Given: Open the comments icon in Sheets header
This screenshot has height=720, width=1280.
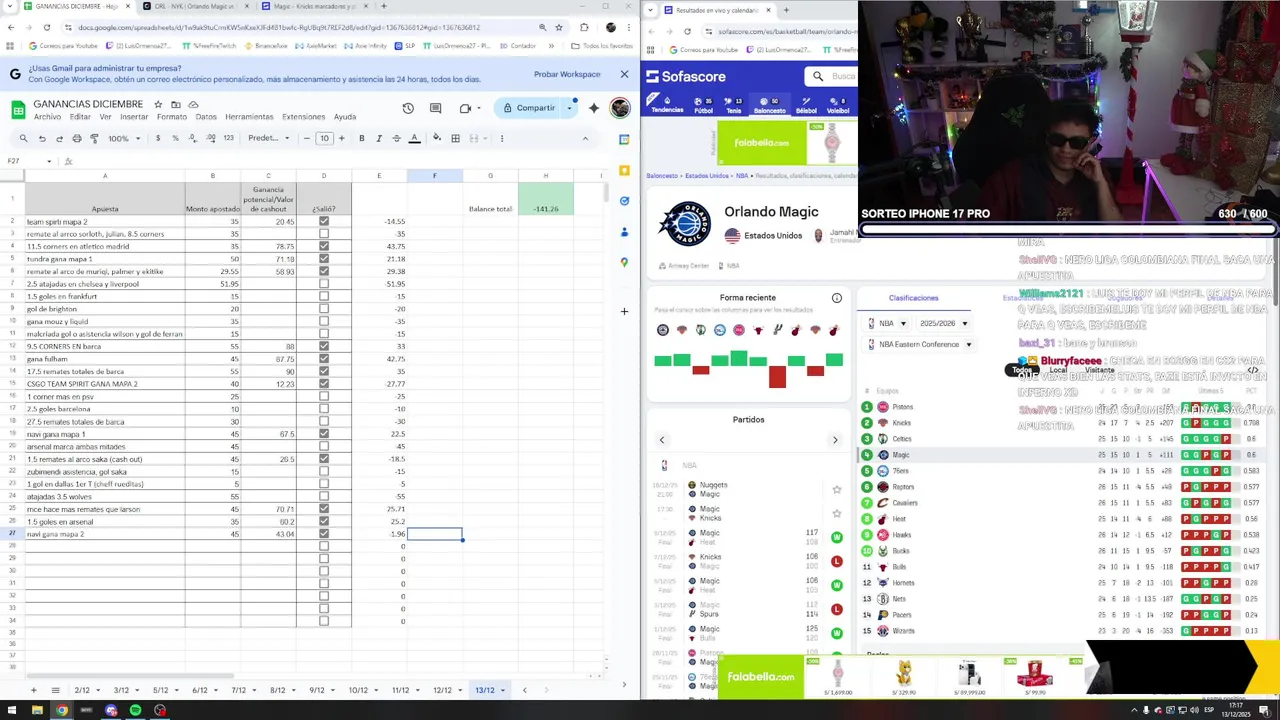Looking at the screenshot, I should pyautogui.click(x=435, y=108).
